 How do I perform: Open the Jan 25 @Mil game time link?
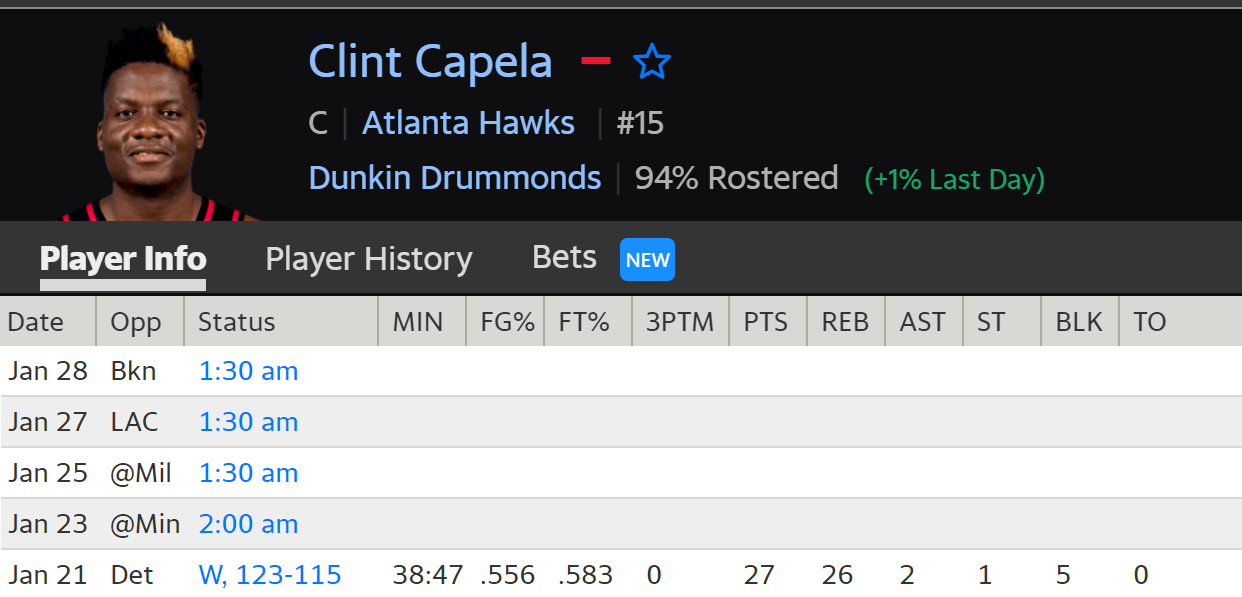[248, 474]
